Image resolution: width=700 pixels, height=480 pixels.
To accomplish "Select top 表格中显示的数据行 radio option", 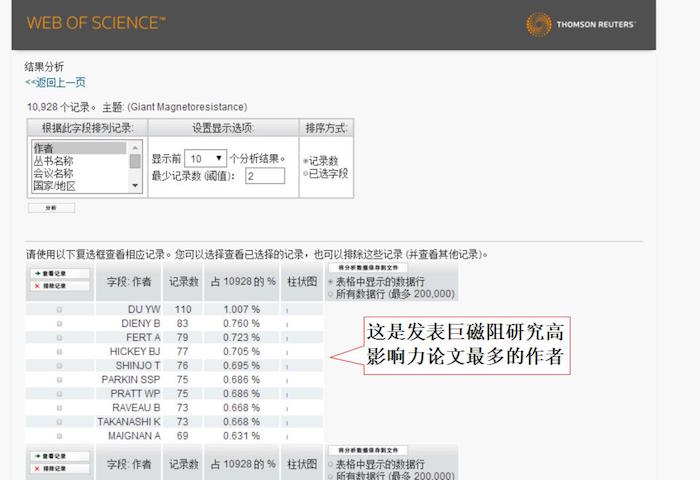I will point(331,282).
